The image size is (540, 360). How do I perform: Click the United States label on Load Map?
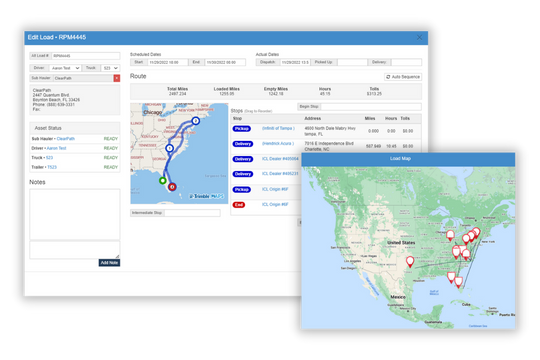click(x=401, y=243)
